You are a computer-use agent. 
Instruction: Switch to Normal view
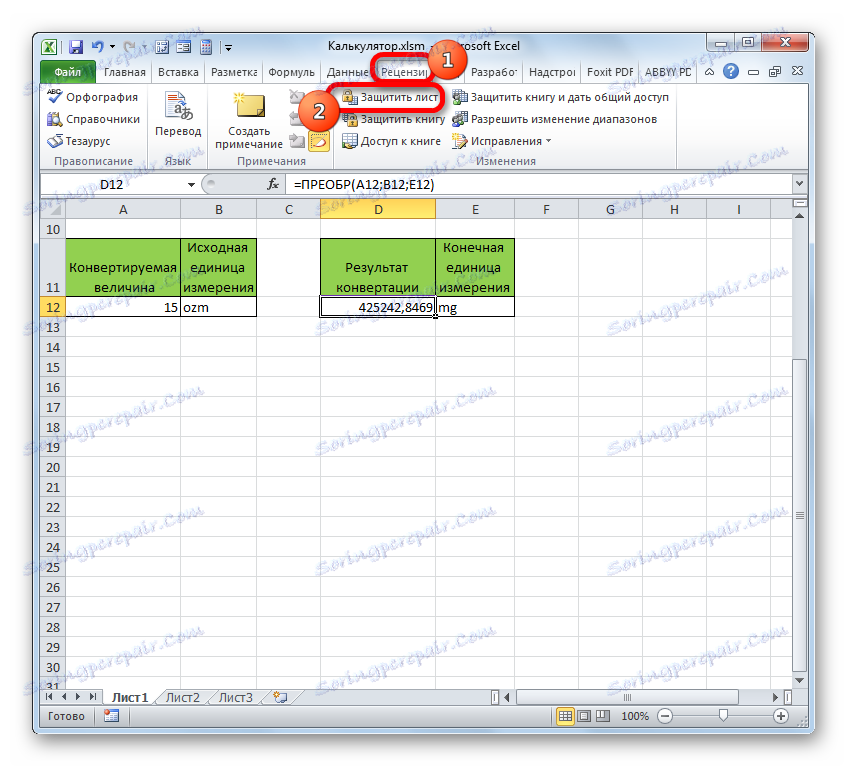coord(565,716)
